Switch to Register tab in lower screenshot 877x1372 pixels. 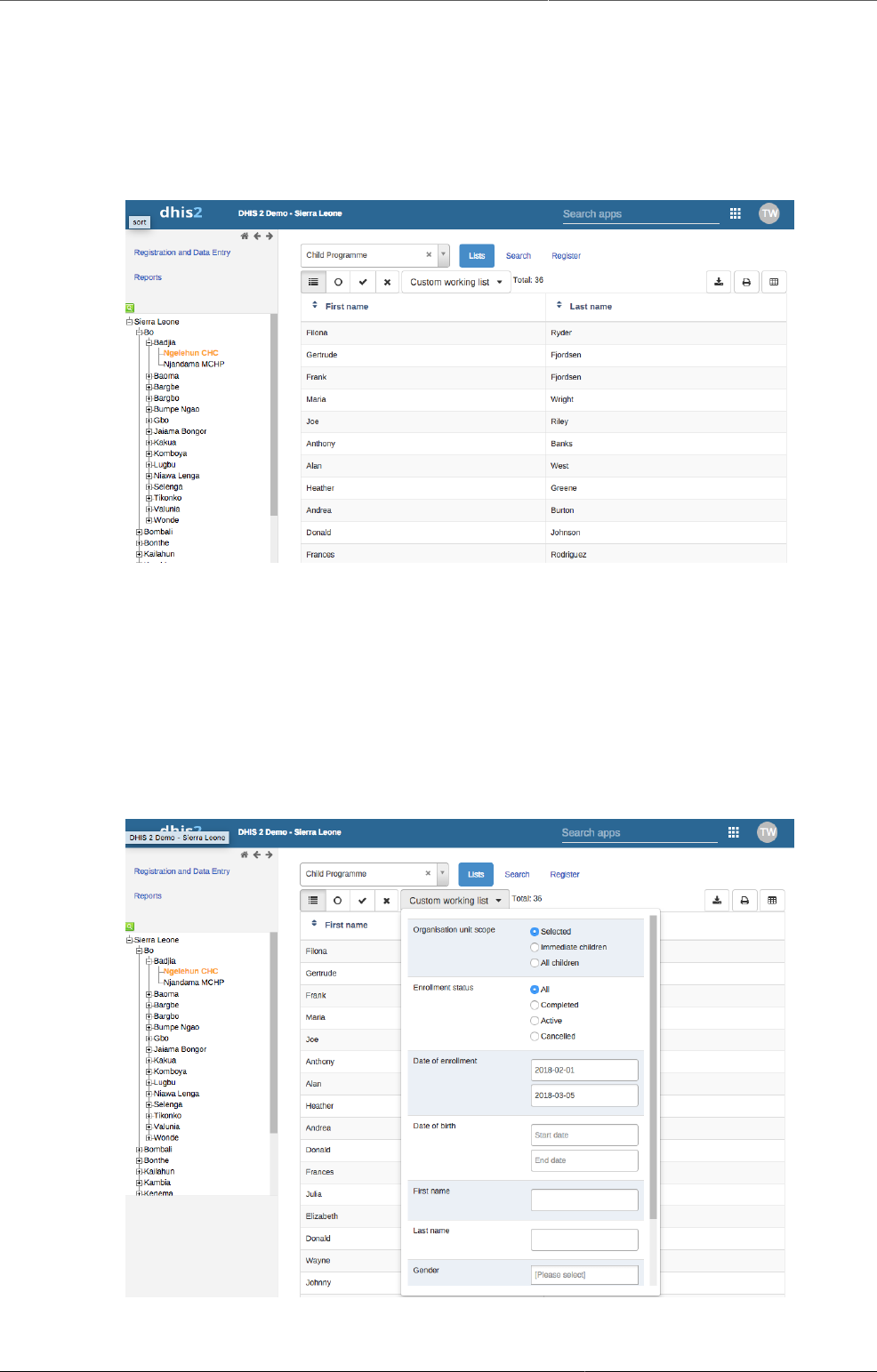[565, 875]
